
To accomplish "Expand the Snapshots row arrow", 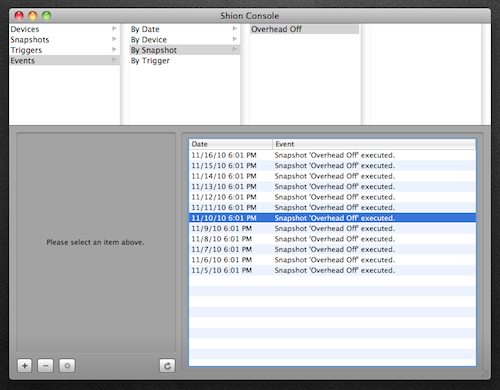I will click(114, 39).
